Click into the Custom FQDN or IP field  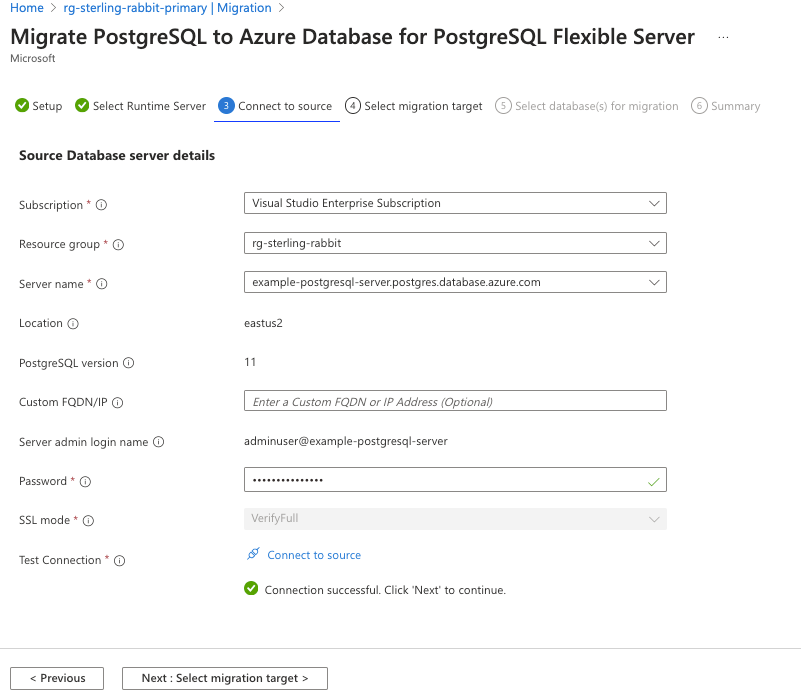click(455, 401)
